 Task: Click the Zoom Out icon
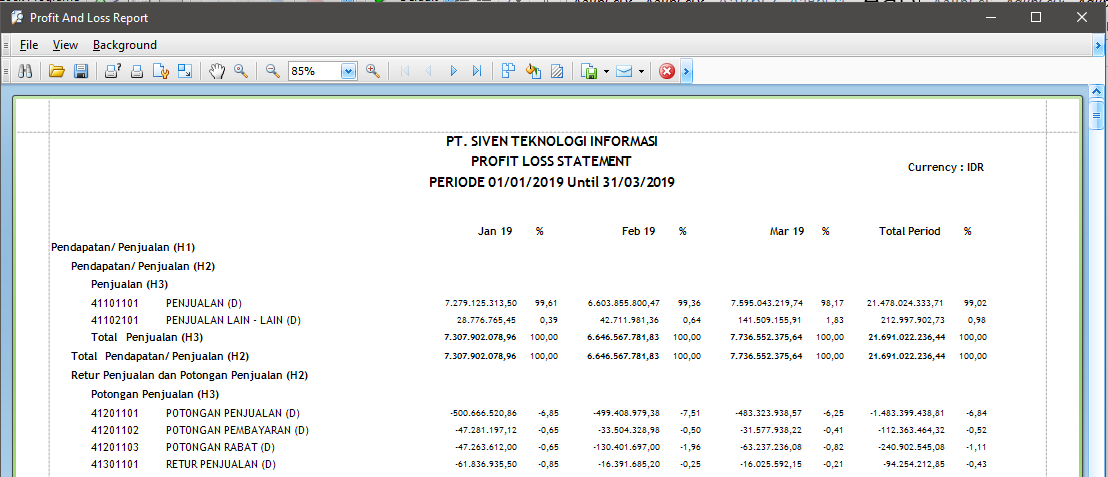[273, 71]
